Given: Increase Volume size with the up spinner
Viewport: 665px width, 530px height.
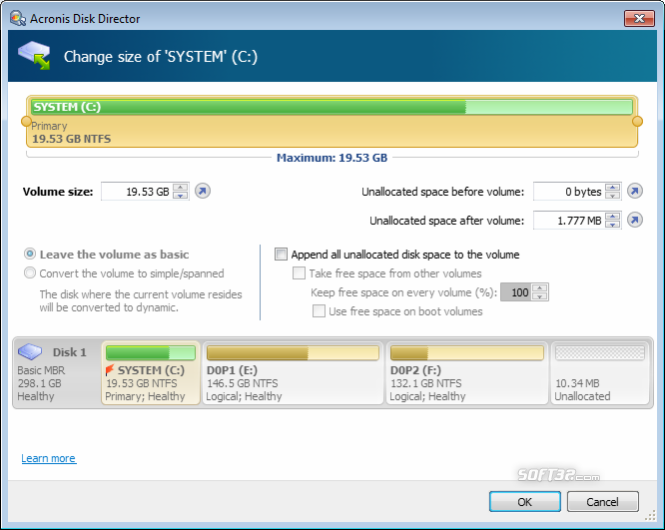Looking at the screenshot, I should 181,187.
